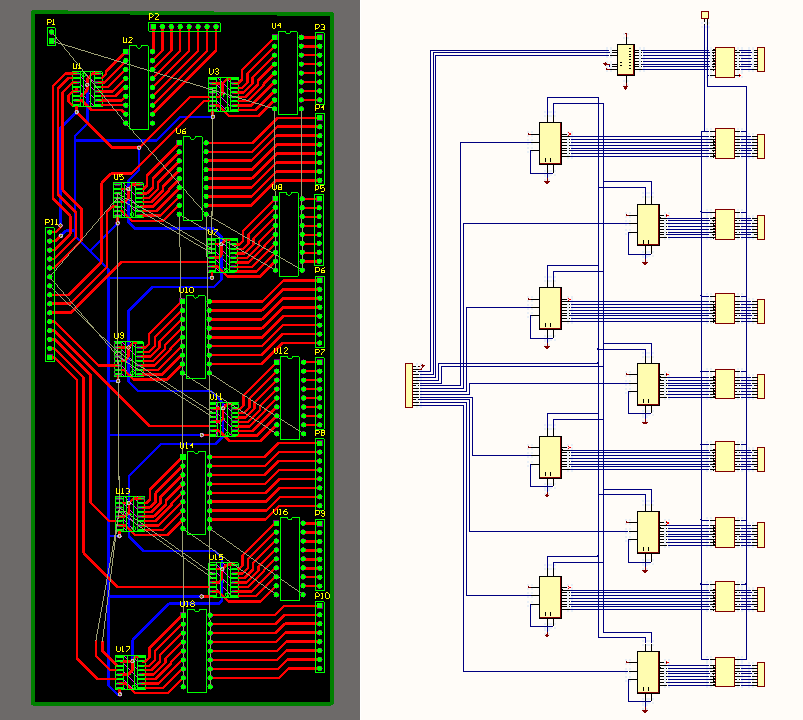Select the U1 SMD chip footprint
The width and height of the screenshot is (803, 720).
coord(86,90)
